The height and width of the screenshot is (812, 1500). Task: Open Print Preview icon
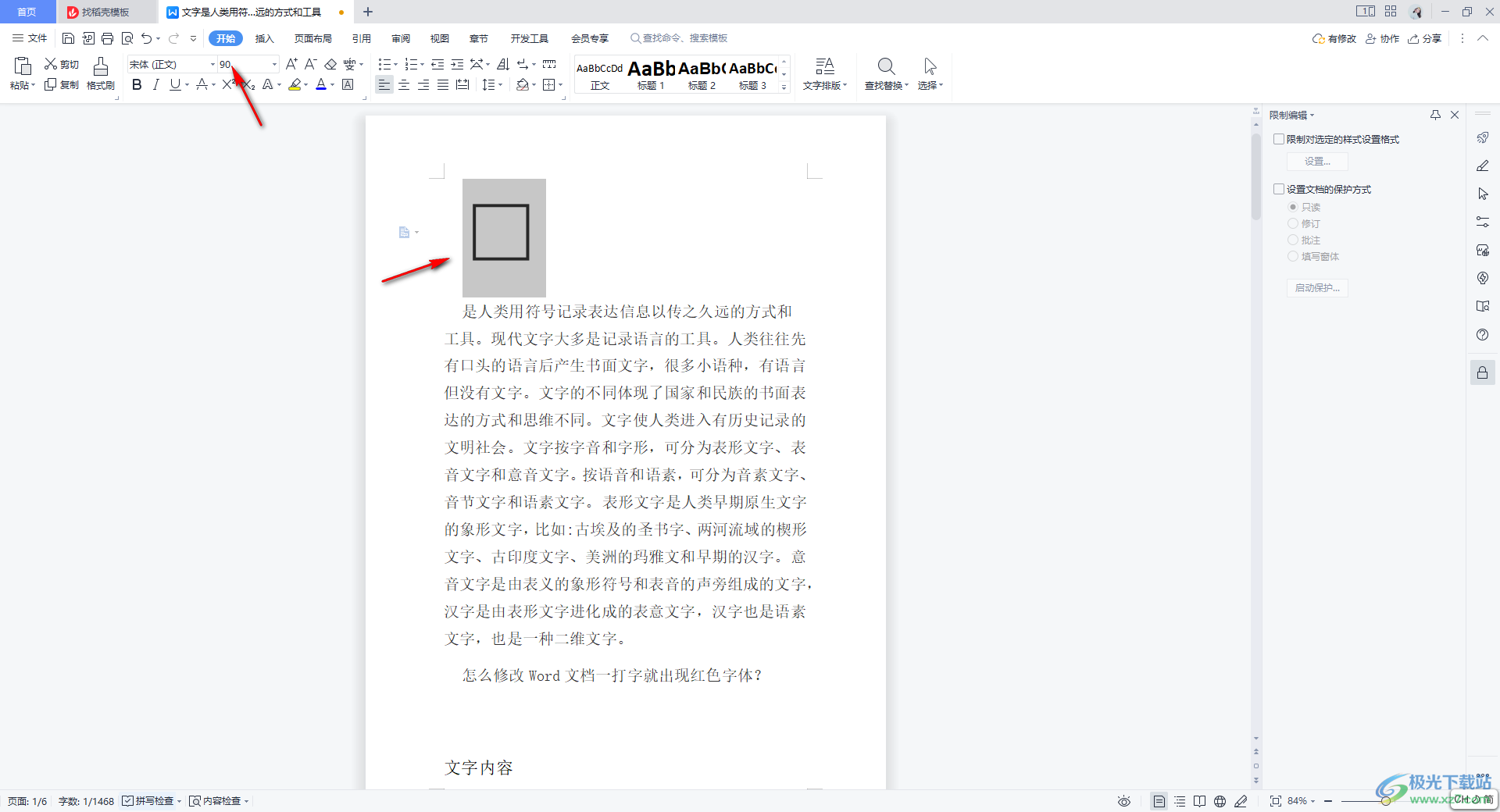127,38
